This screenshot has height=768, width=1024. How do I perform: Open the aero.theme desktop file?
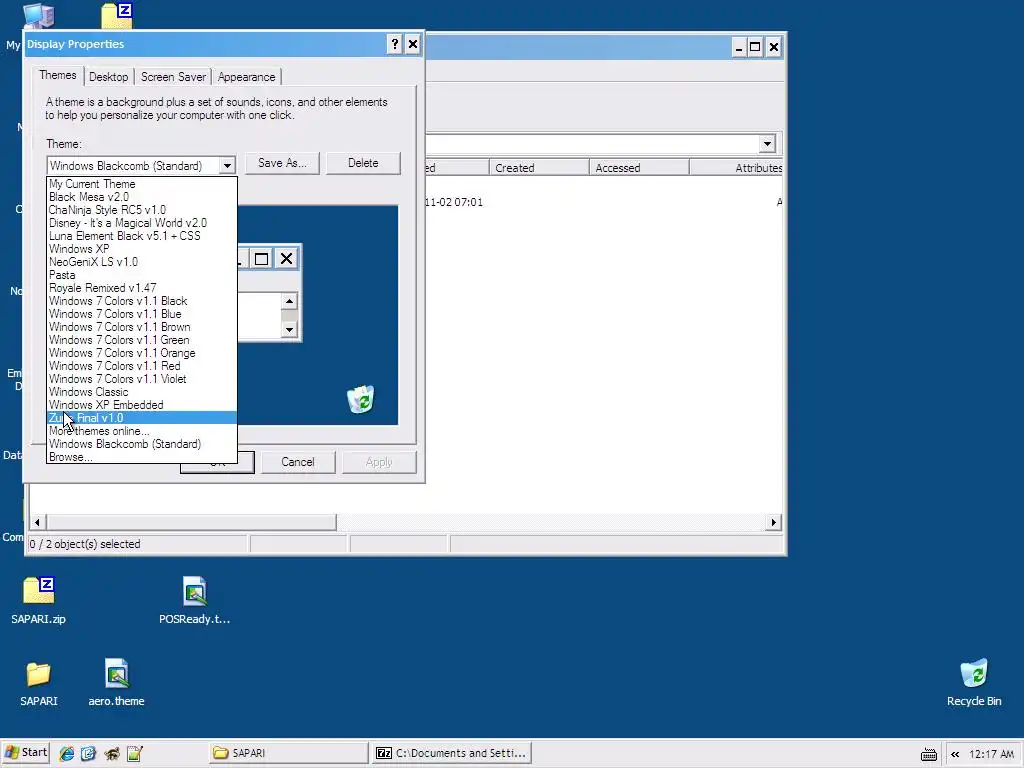click(x=116, y=683)
